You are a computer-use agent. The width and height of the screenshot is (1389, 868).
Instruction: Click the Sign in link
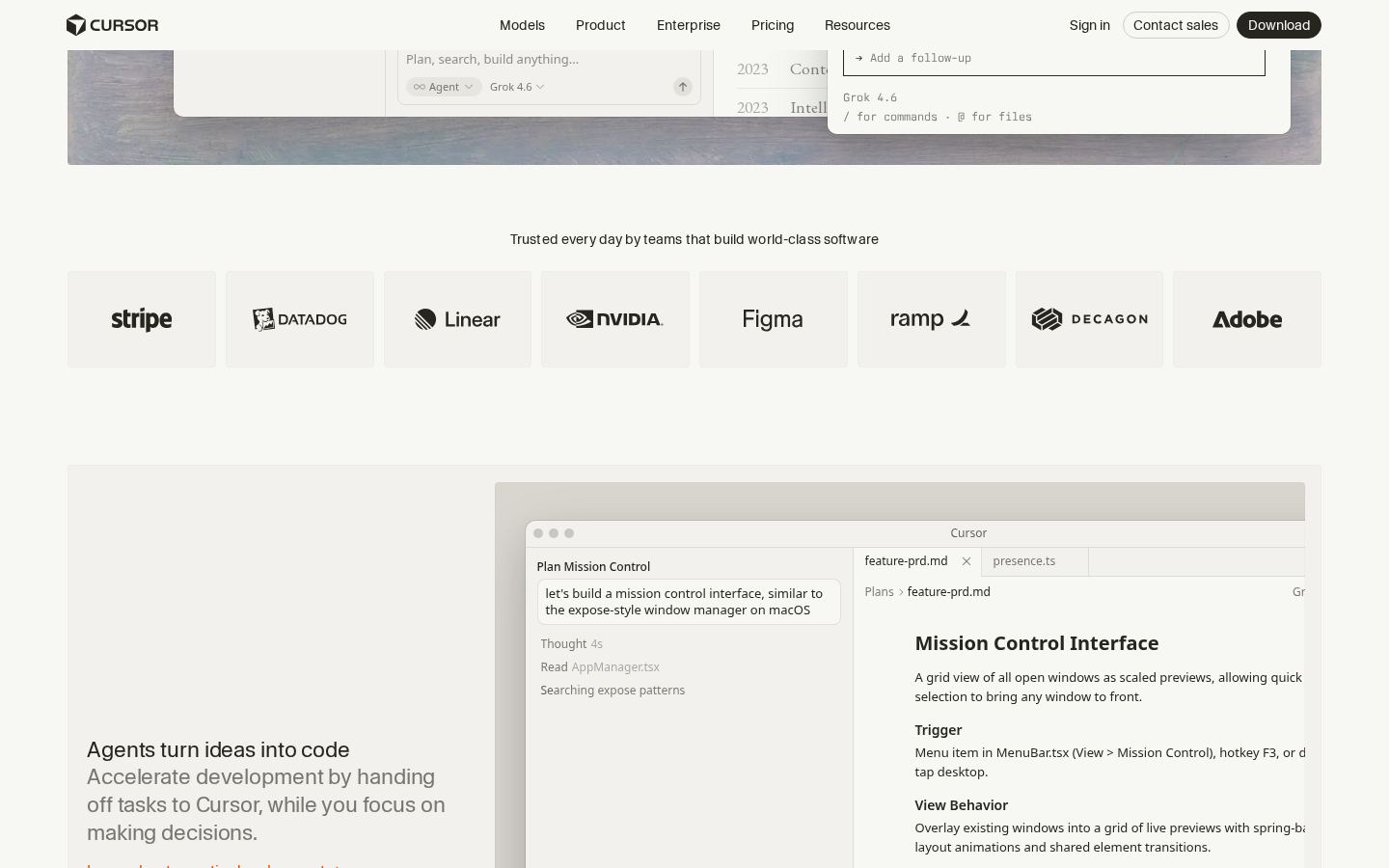point(1090,25)
